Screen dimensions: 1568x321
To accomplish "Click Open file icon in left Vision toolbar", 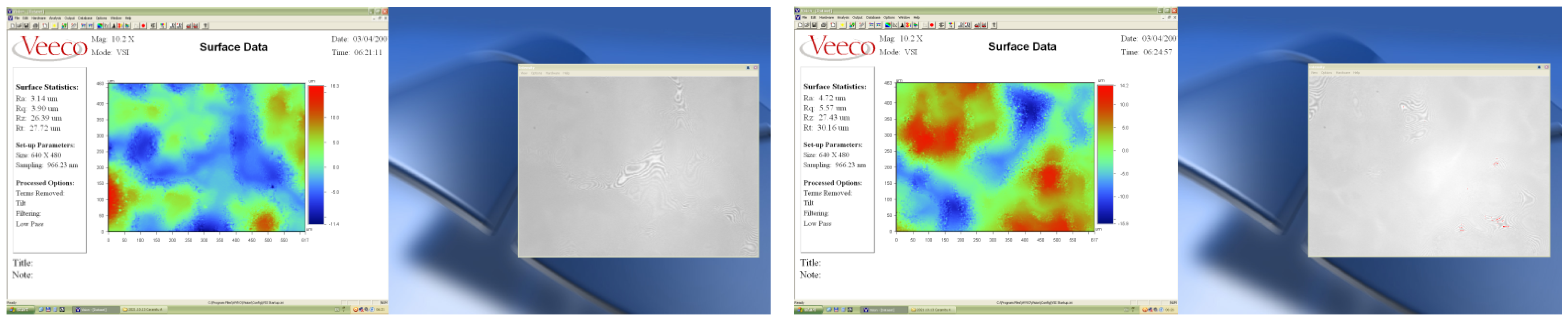I will (x=19, y=25).
